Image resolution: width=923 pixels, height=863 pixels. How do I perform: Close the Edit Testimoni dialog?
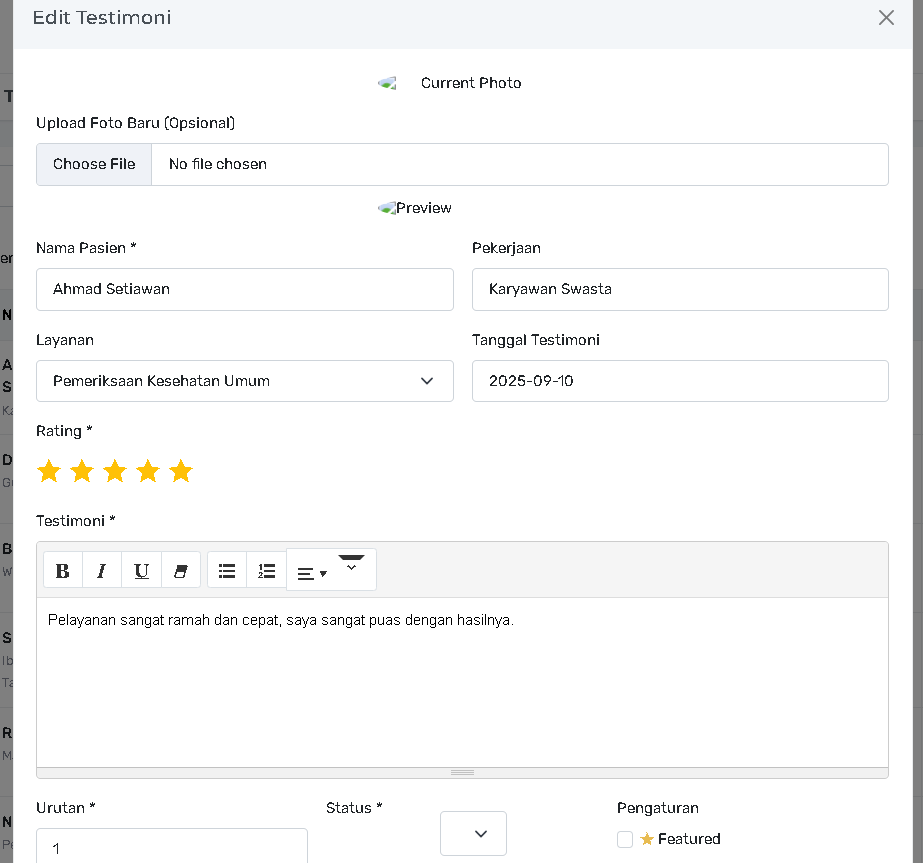tap(886, 18)
